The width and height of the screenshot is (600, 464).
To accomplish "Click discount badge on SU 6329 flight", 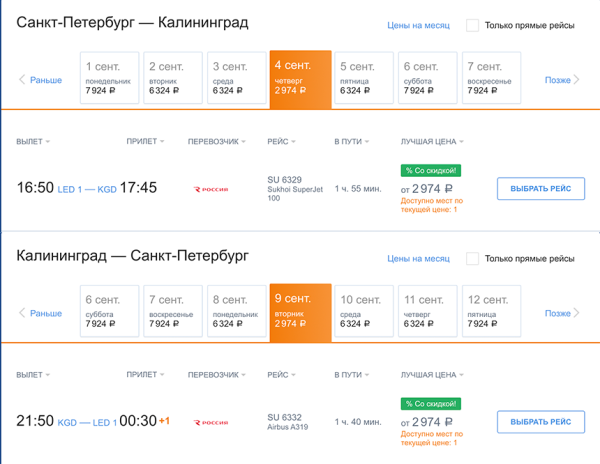I will (x=431, y=170).
